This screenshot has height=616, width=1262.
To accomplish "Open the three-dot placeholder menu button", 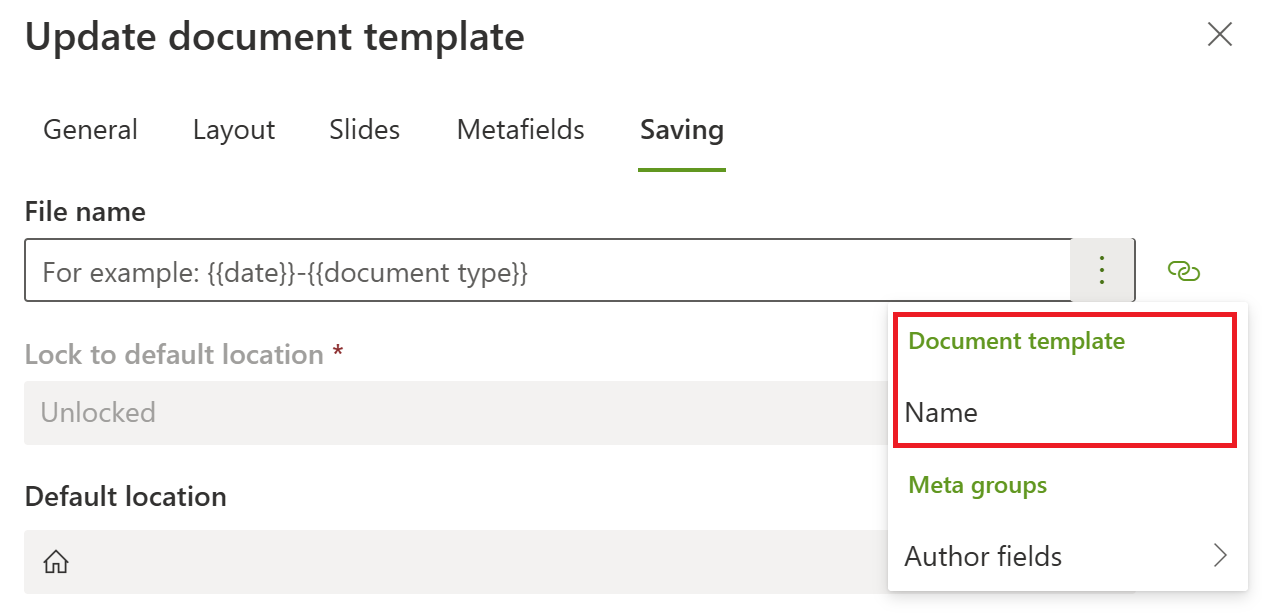I will (1102, 270).
